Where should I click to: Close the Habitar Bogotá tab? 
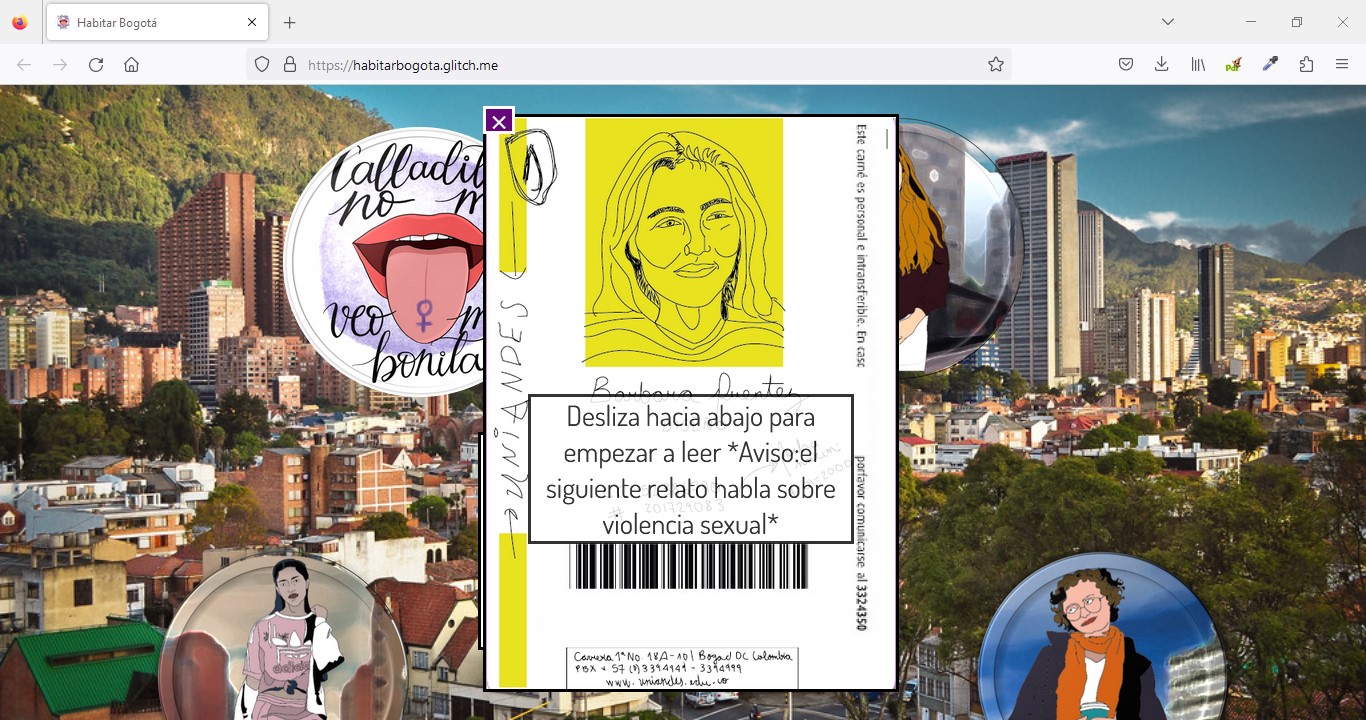(252, 22)
